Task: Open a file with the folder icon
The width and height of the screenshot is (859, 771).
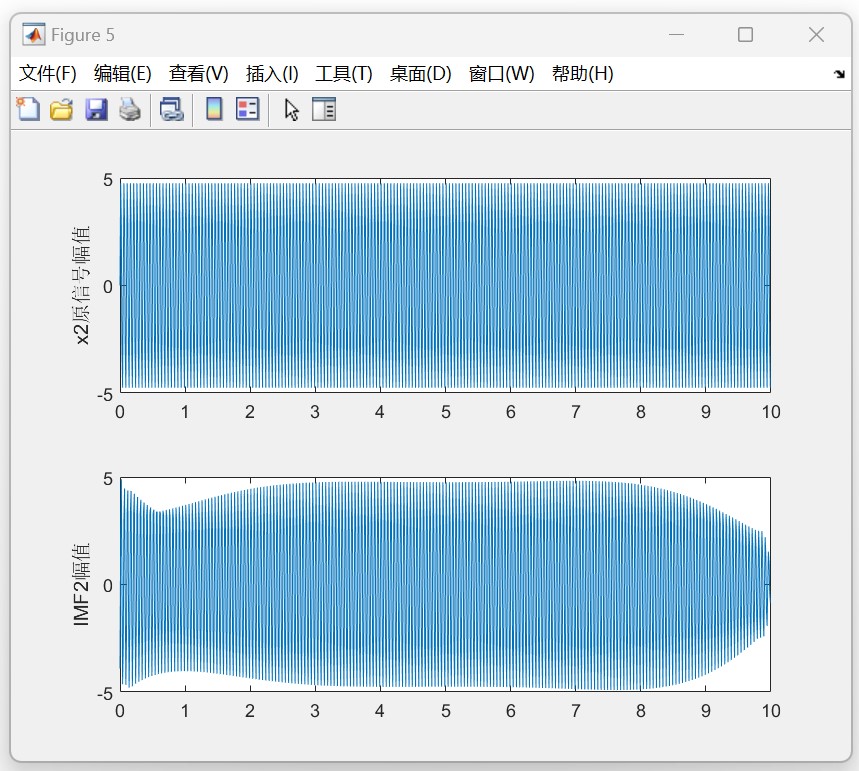Action: pyautogui.click(x=61, y=109)
